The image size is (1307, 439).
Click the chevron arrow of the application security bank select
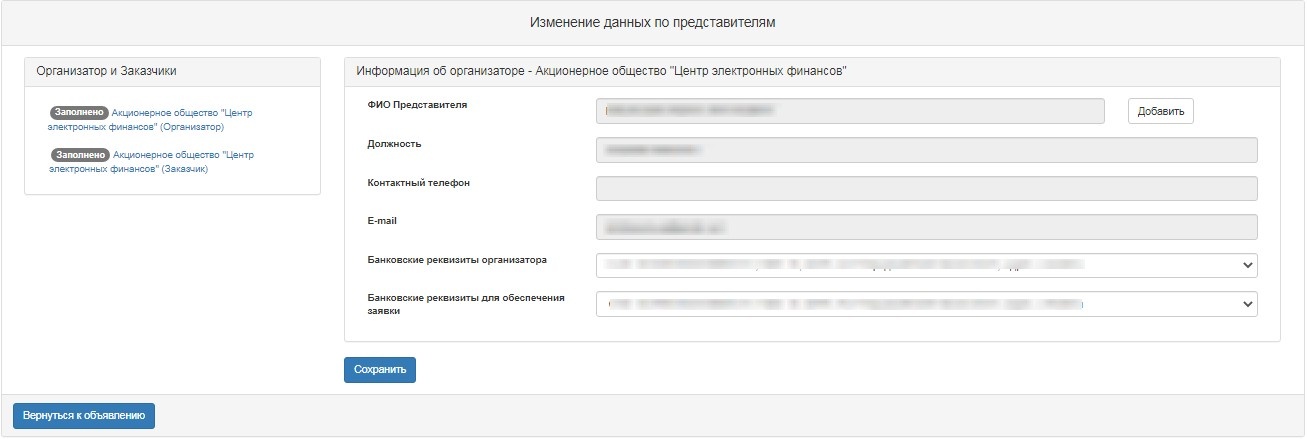[1246, 304]
